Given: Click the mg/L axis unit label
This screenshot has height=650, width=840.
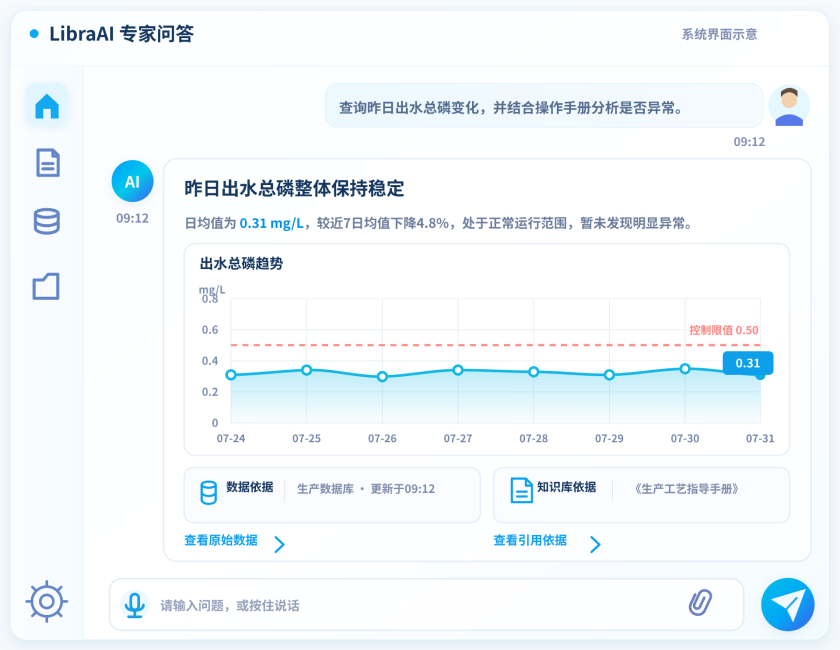Looking at the screenshot, I should coord(212,290).
